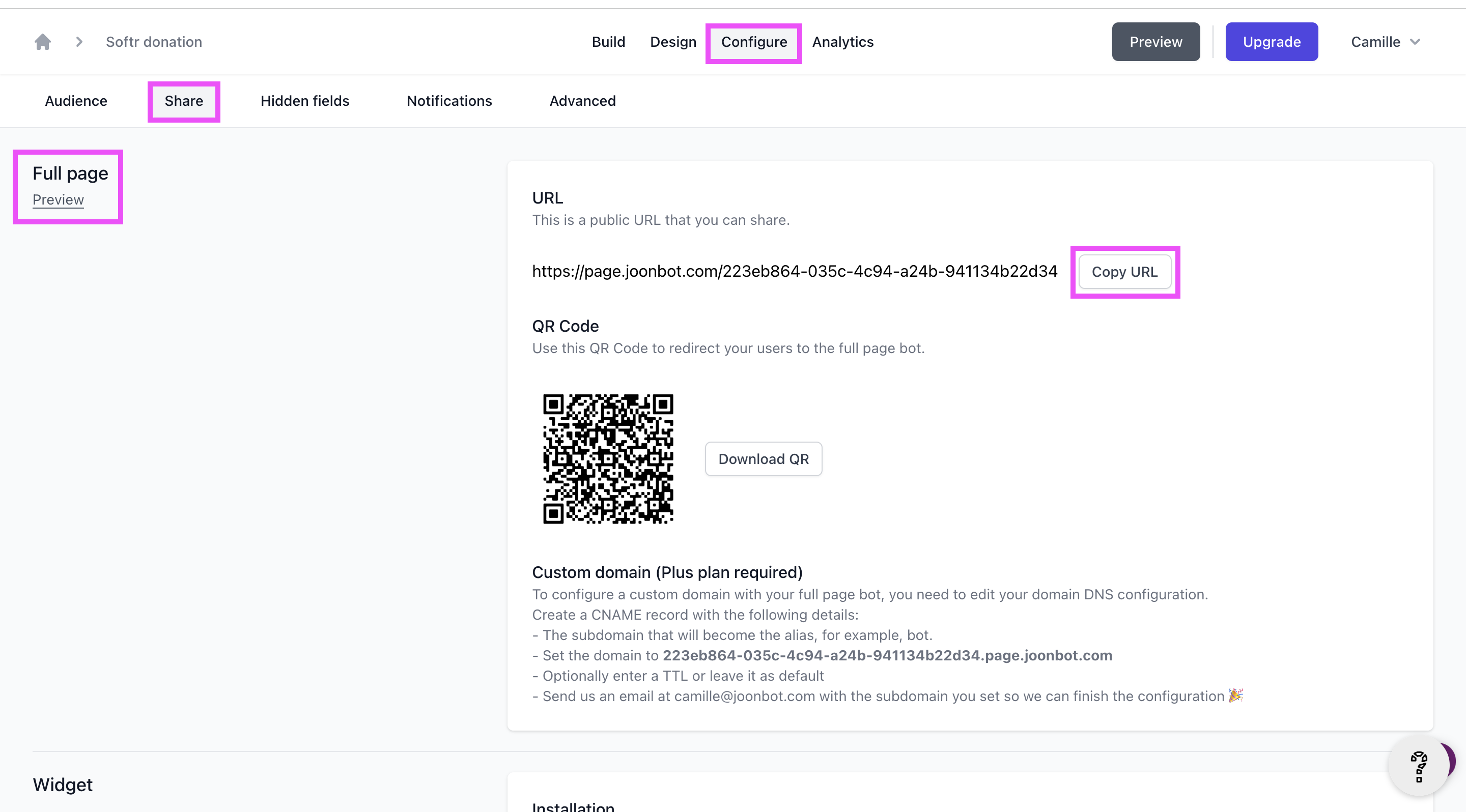
Task: Open the Softr donation breadcrumb
Action: pyautogui.click(x=154, y=42)
